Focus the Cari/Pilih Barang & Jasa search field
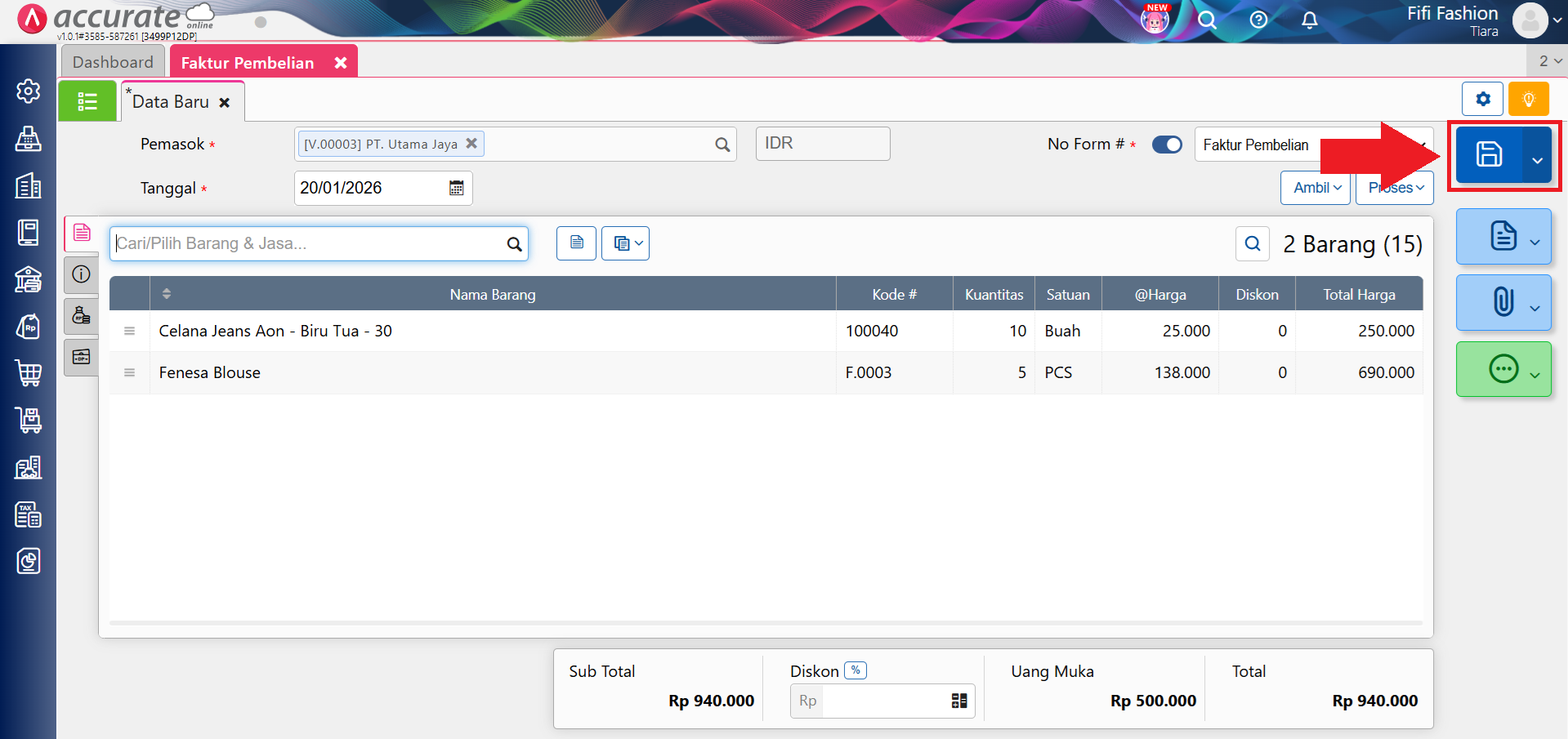 [x=309, y=243]
